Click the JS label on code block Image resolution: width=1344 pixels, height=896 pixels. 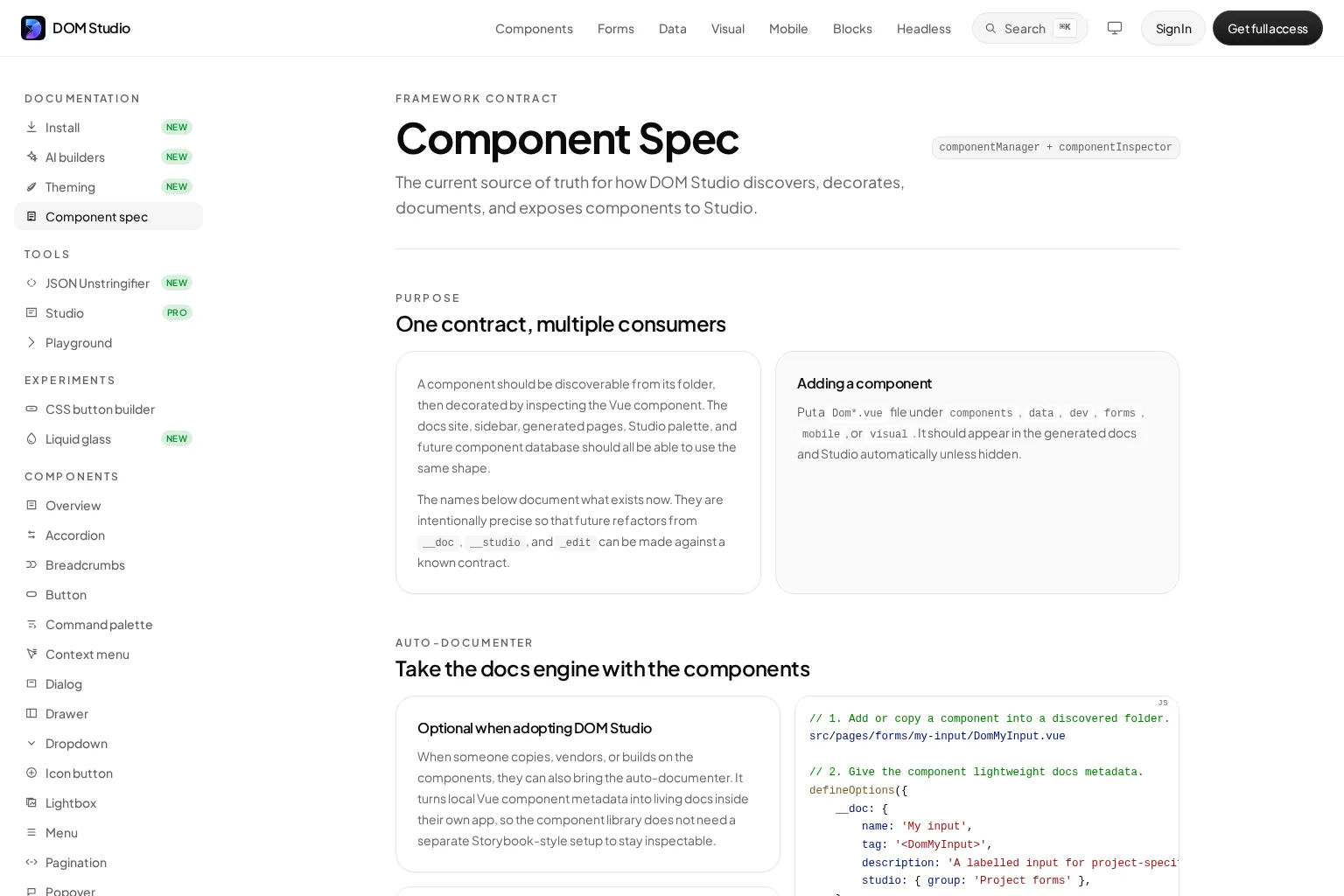pyautogui.click(x=1163, y=703)
